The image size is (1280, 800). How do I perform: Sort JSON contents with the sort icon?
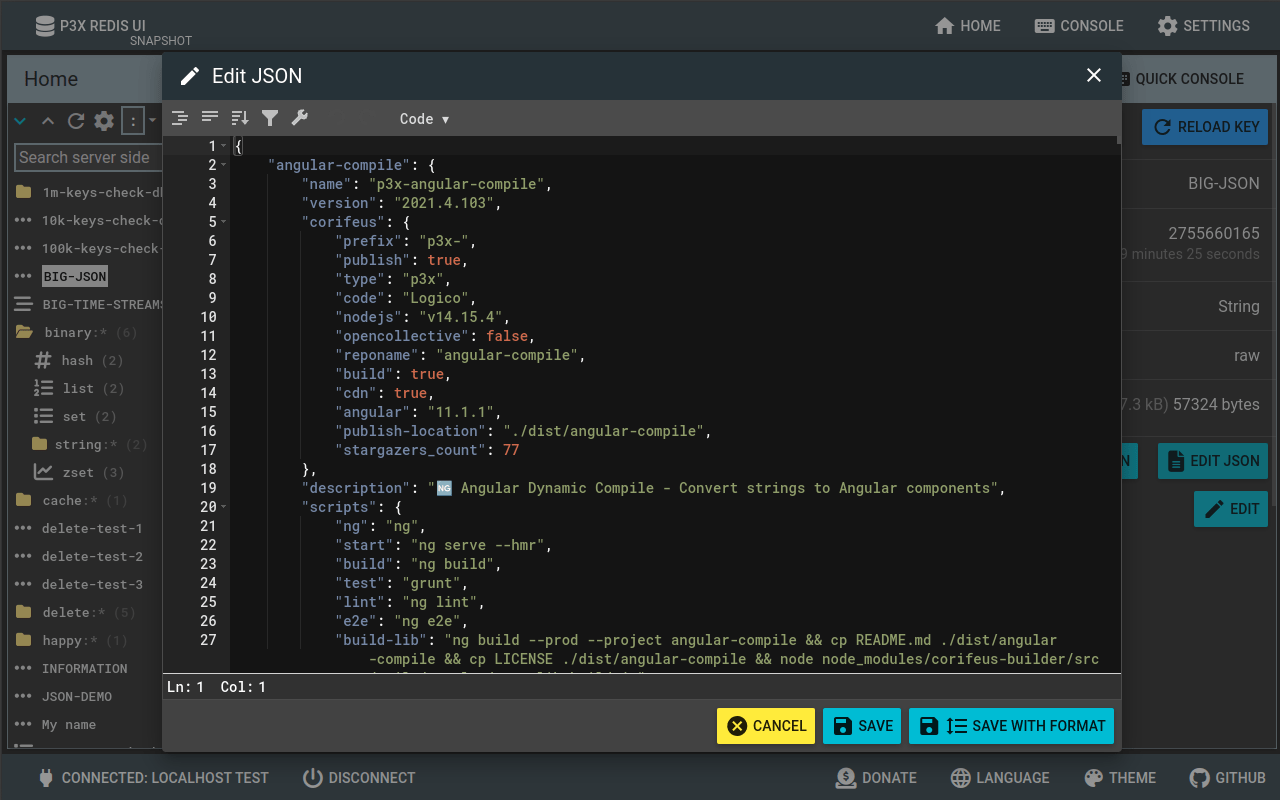coord(240,118)
